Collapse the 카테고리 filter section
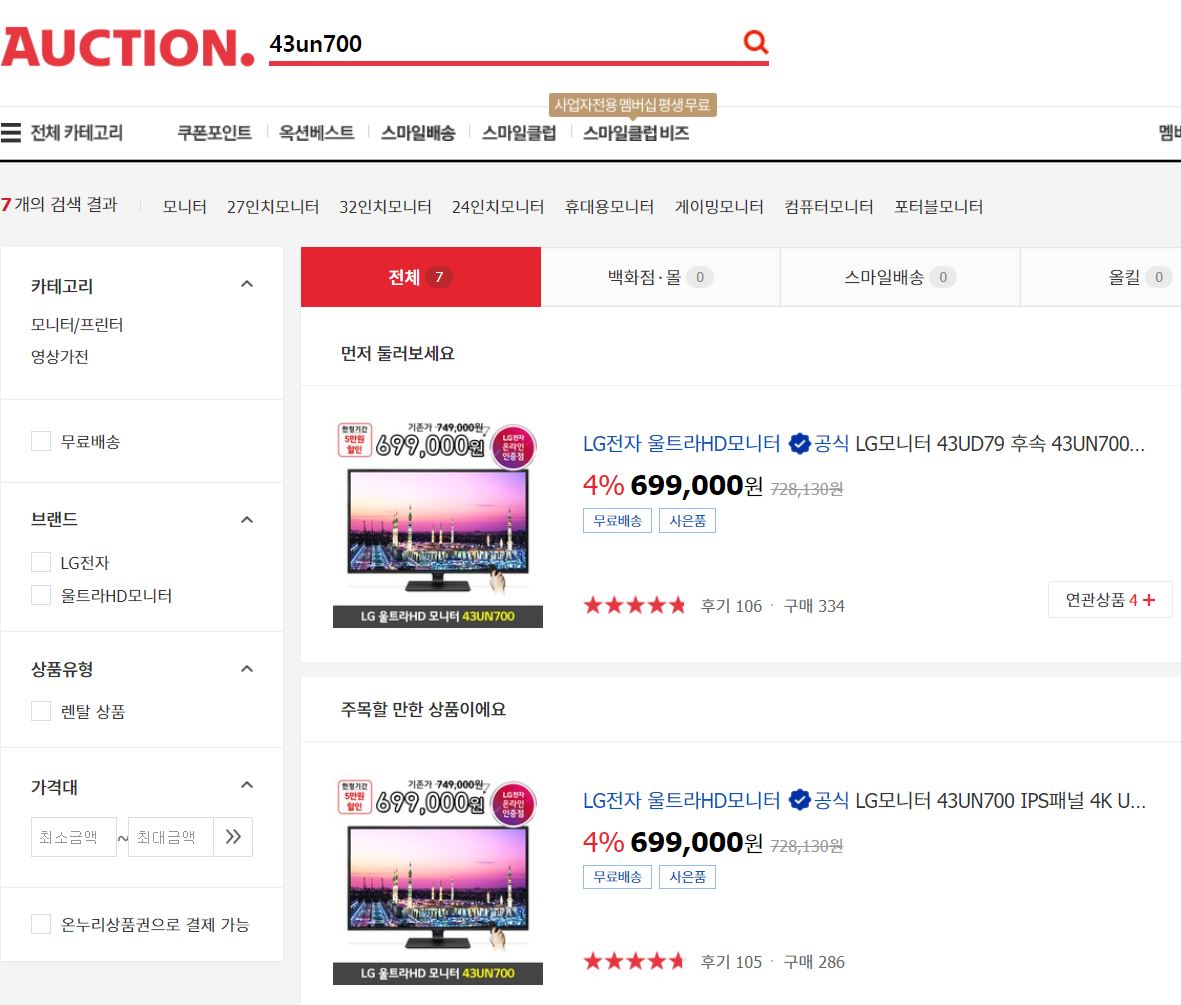Viewport: 1181px width, 1005px height. [x=247, y=285]
